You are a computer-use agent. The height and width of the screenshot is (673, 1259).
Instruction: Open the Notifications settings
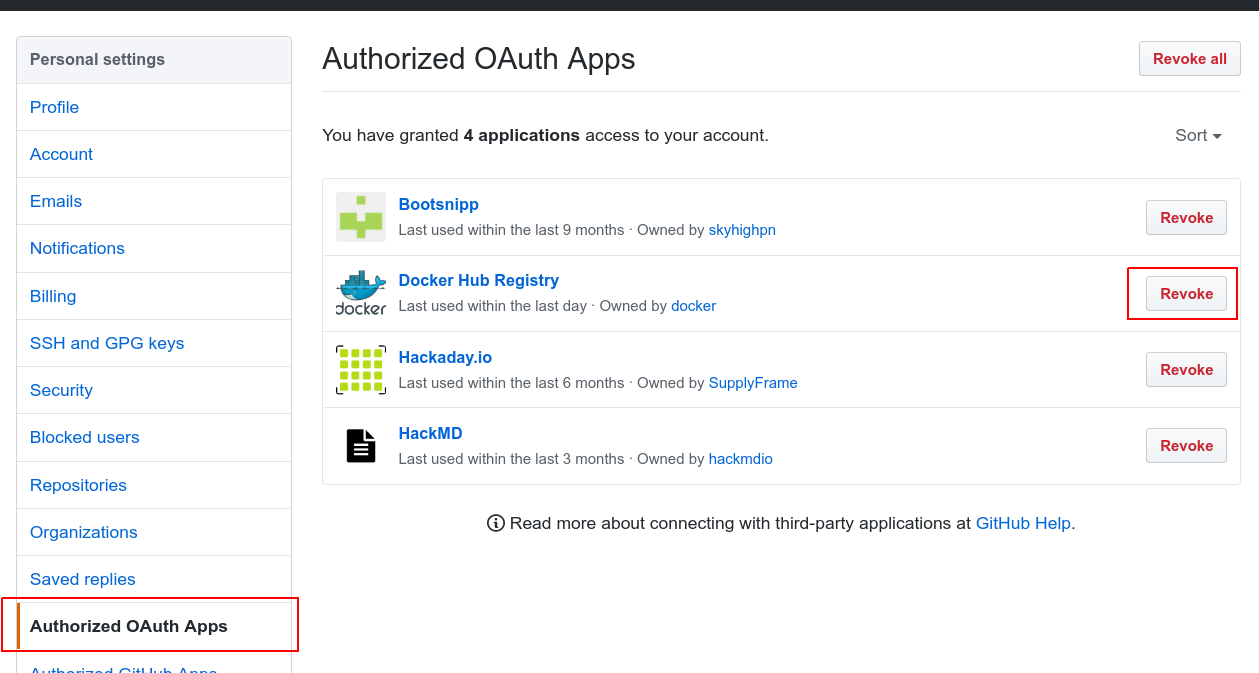point(77,248)
